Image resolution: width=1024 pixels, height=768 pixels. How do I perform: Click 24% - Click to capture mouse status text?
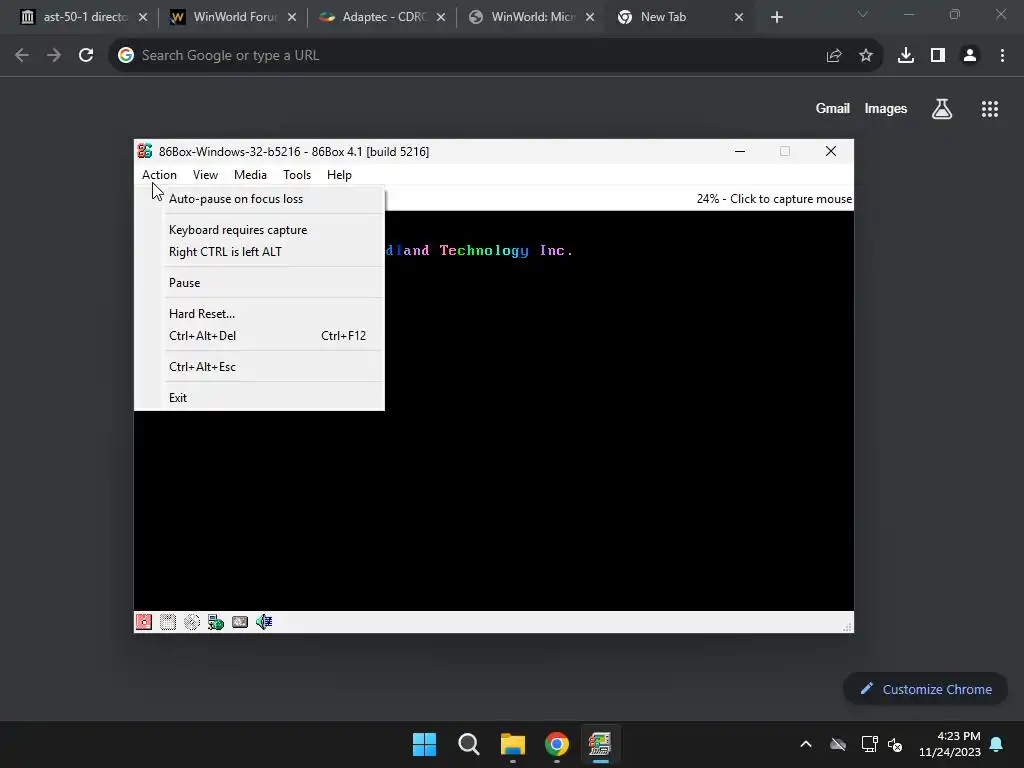(774, 199)
